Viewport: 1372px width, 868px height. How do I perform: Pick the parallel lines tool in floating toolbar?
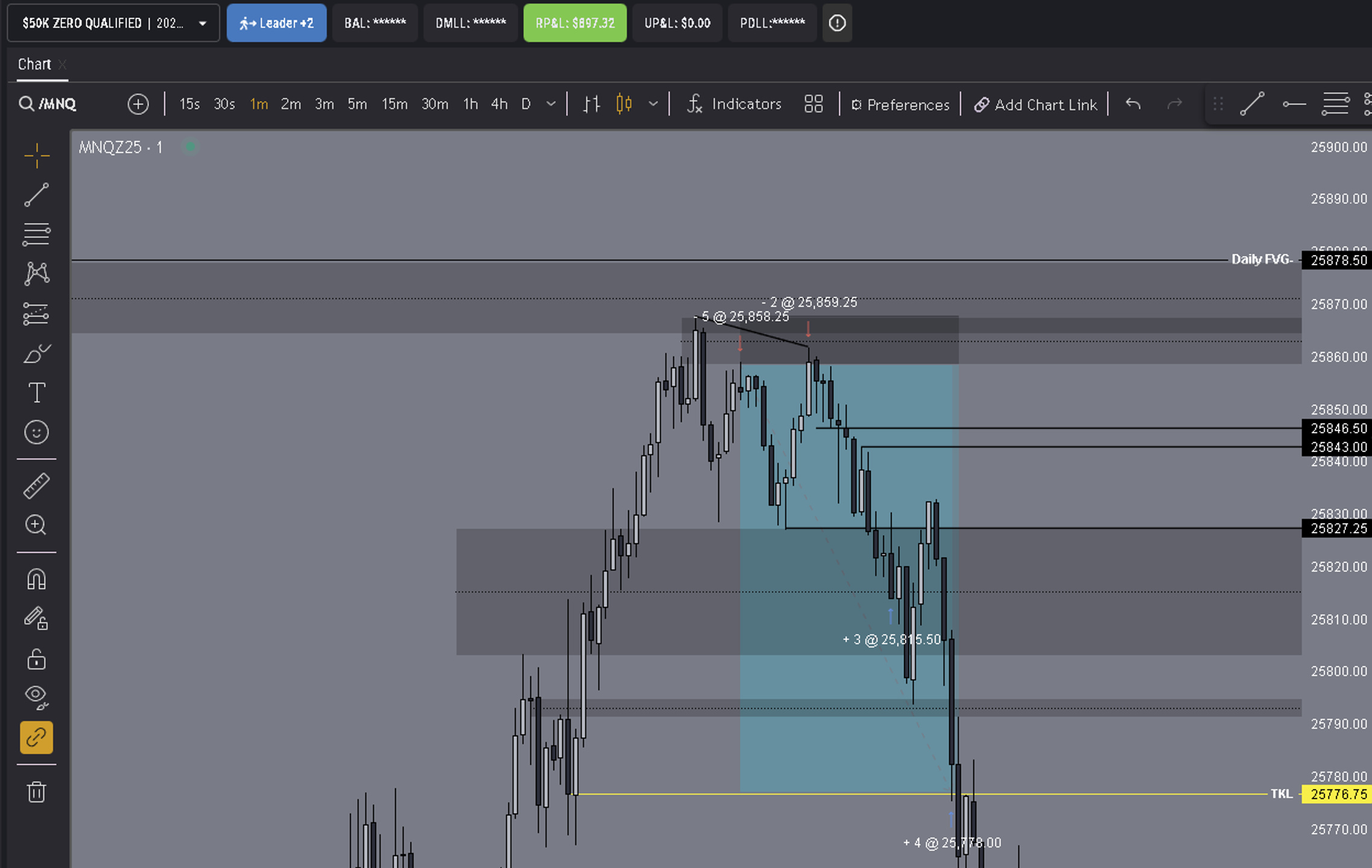[x=1335, y=104]
